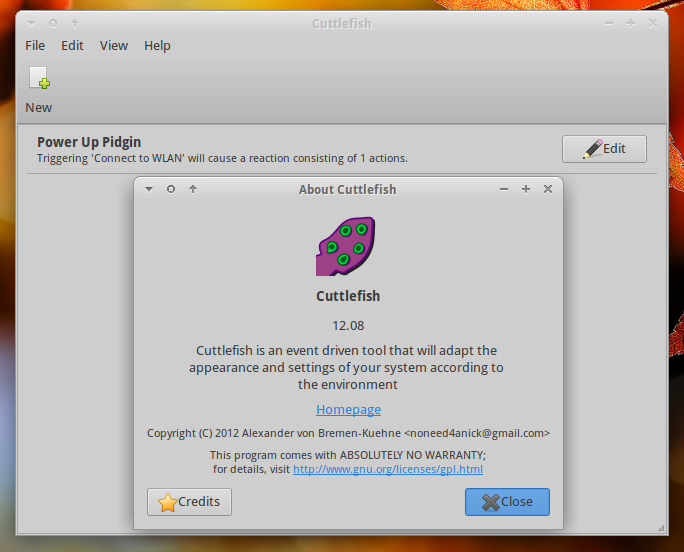Click shade up-arrow on main Cuttlefish window
The image size is (684, 552).
tap(75, 23)
